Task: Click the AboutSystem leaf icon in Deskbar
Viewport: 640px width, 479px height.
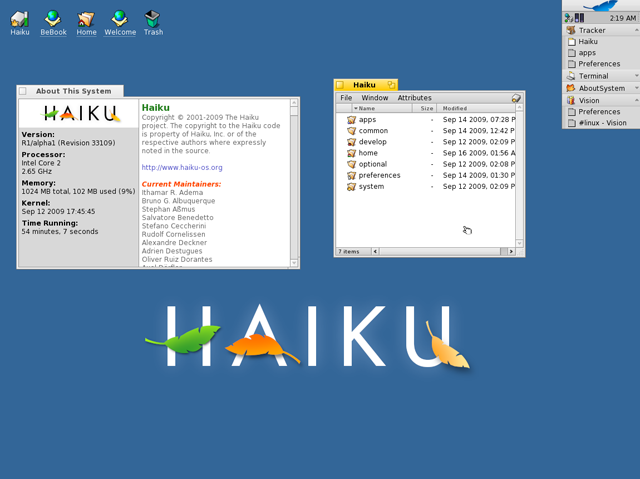Action: point(571,88)
